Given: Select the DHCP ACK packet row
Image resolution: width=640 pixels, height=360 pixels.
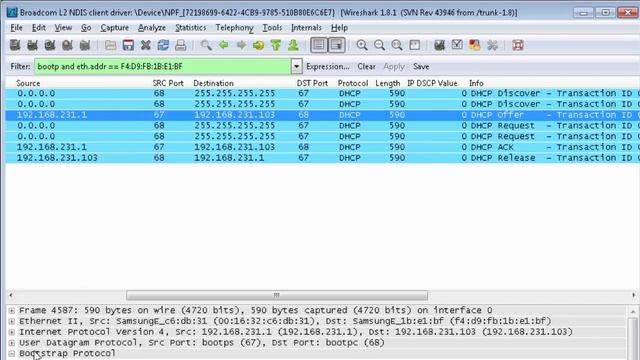Looking at the screenshot, I should coord(322,147).
